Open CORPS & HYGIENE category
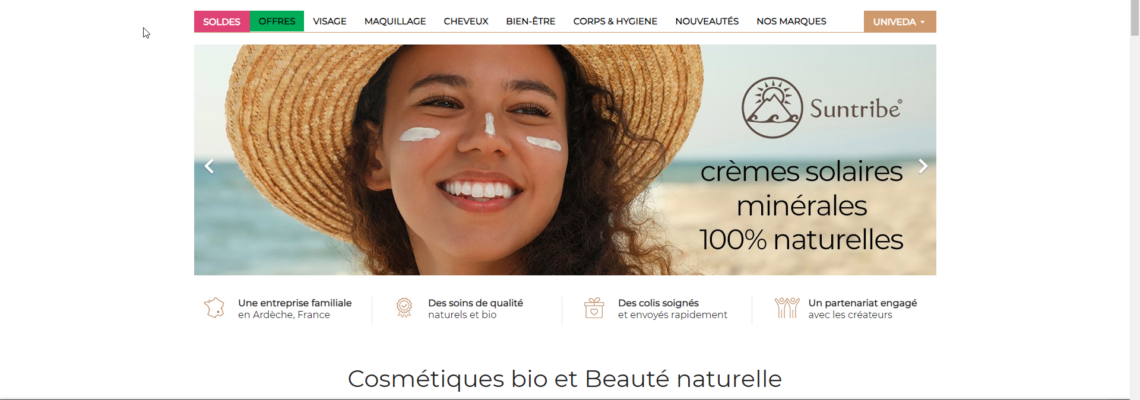The image size is (1140, 400). (615, 22)
